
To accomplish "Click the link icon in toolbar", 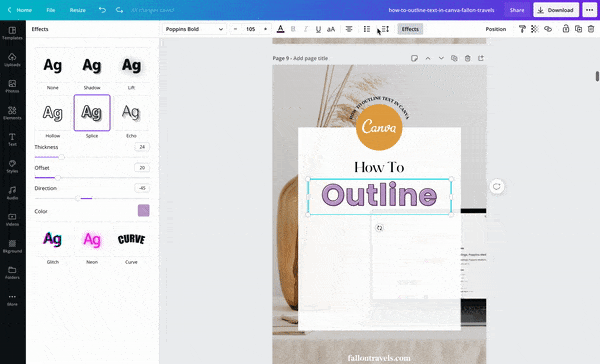I will click(x=548, y=29).
